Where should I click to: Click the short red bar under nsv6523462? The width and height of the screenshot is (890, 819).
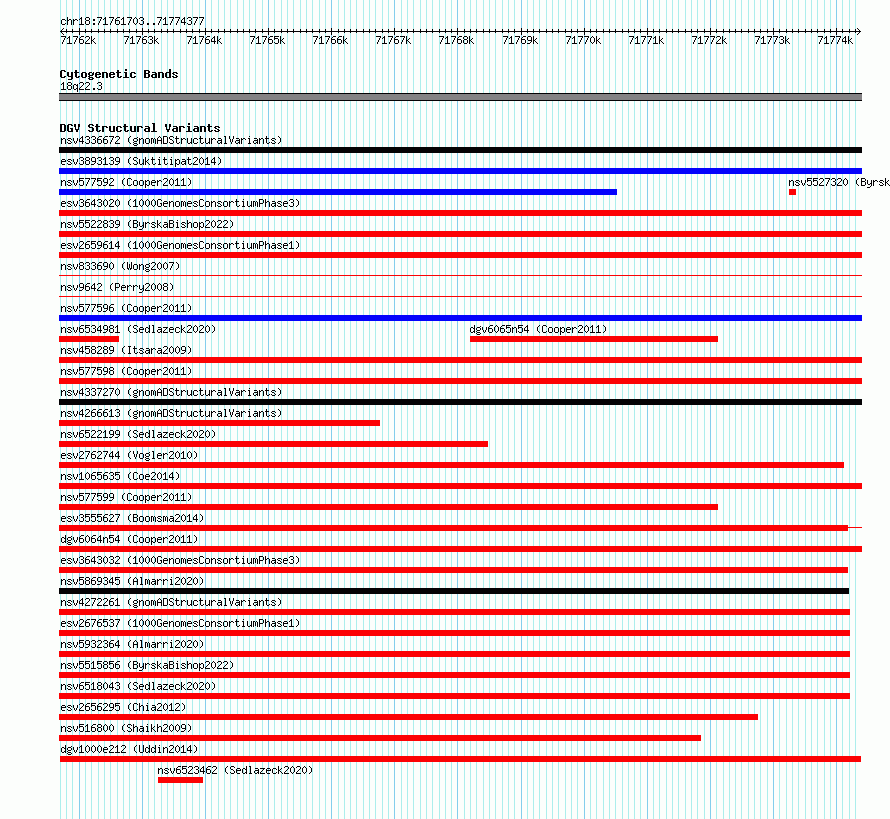180,780
